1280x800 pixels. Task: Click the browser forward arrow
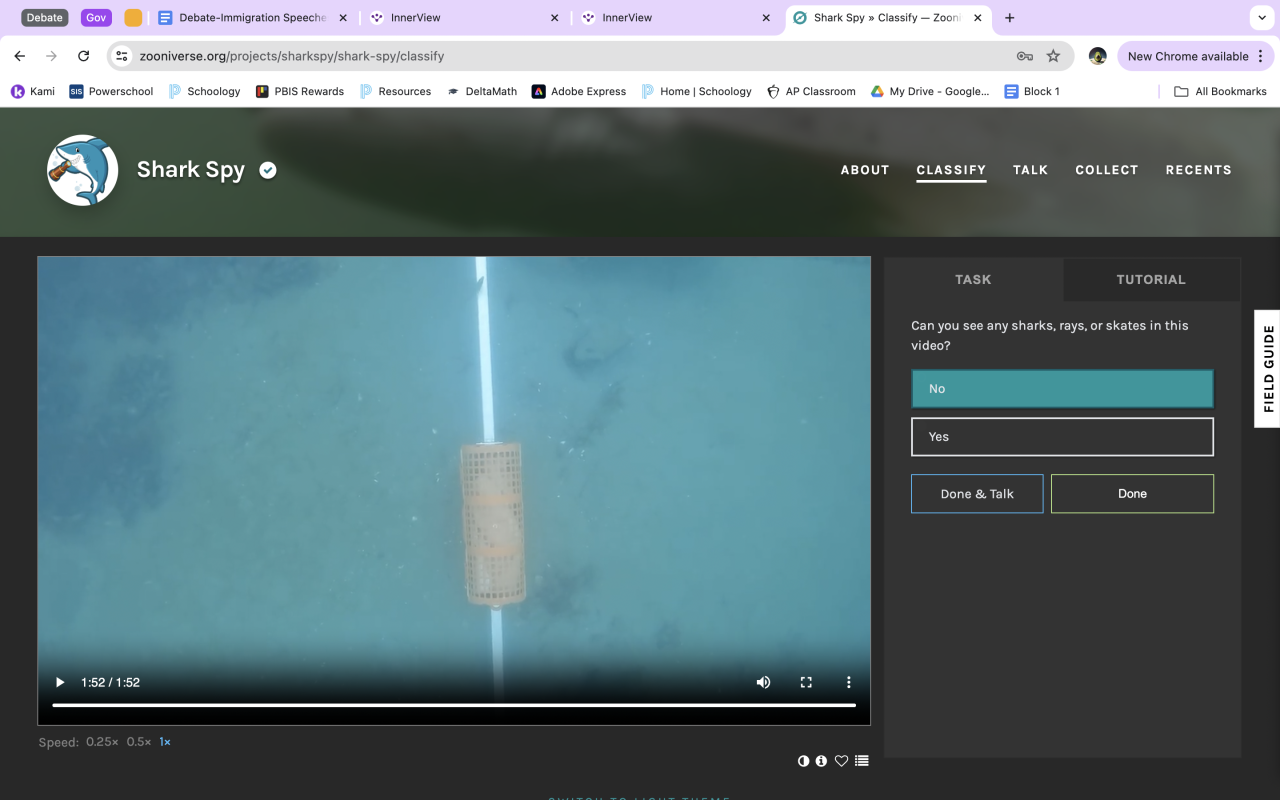(52, 56)
